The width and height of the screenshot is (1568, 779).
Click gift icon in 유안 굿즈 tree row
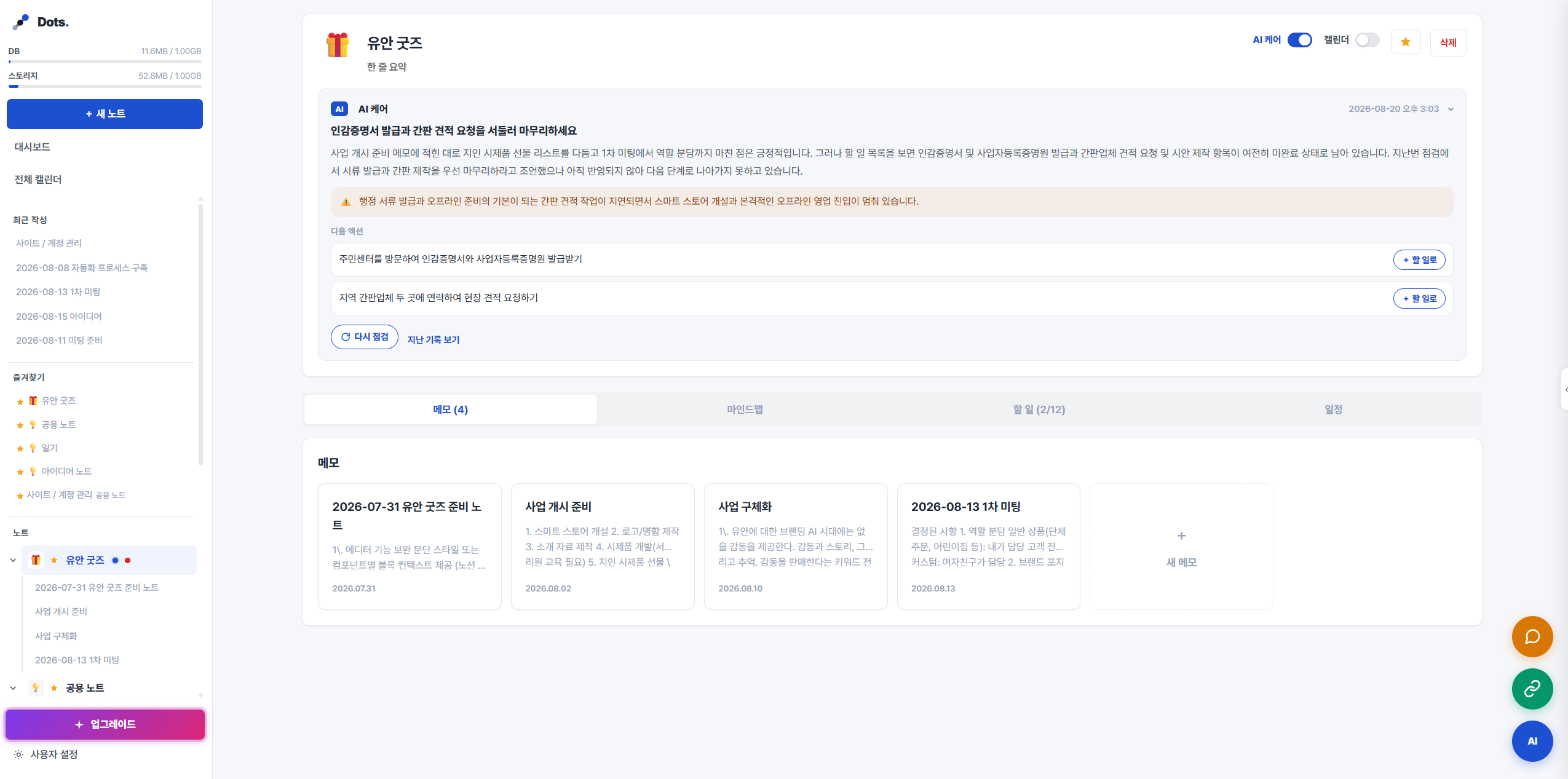36,560
